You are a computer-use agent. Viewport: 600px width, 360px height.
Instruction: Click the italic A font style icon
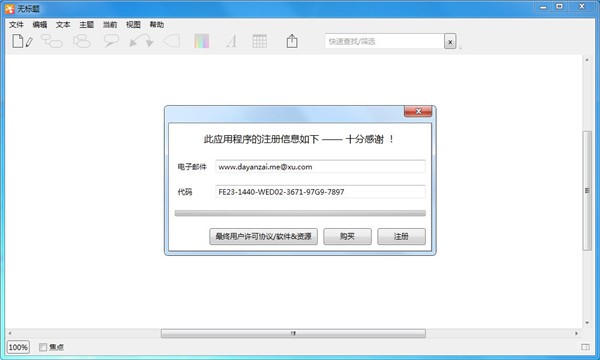click(231, 41)
